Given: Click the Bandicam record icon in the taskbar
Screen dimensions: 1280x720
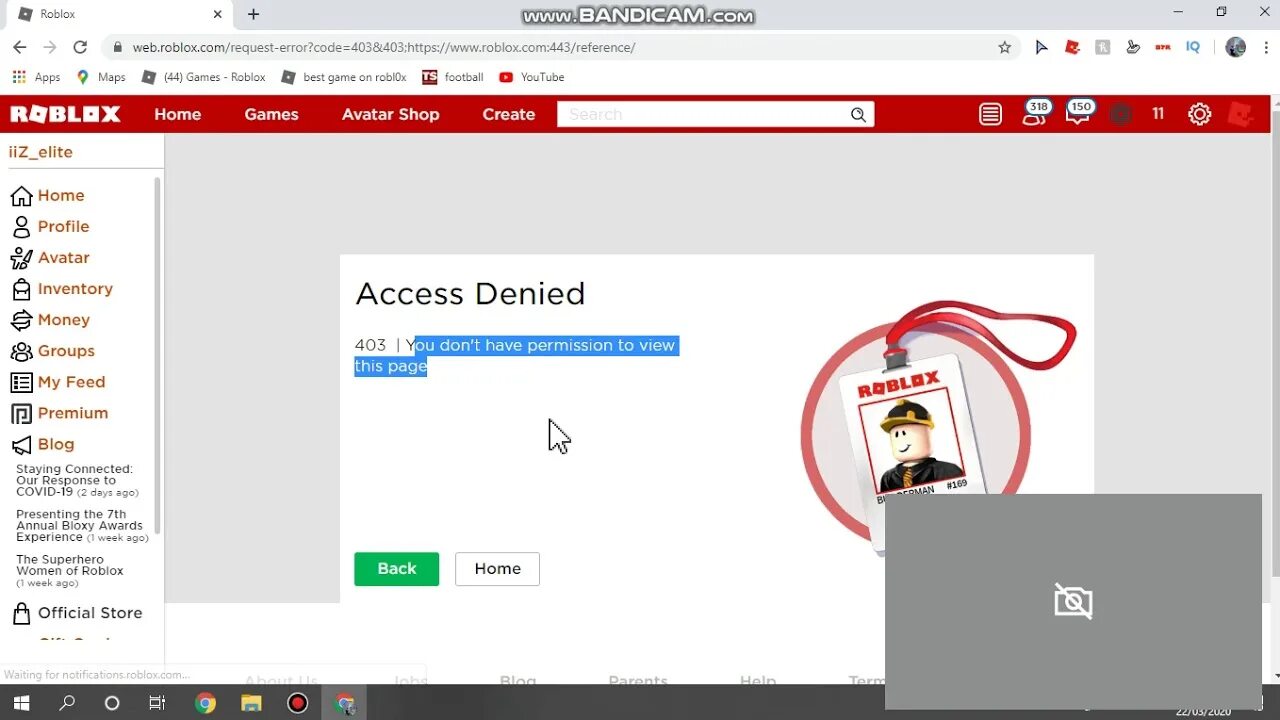Looking at the screenshot, I should point(297,703).
